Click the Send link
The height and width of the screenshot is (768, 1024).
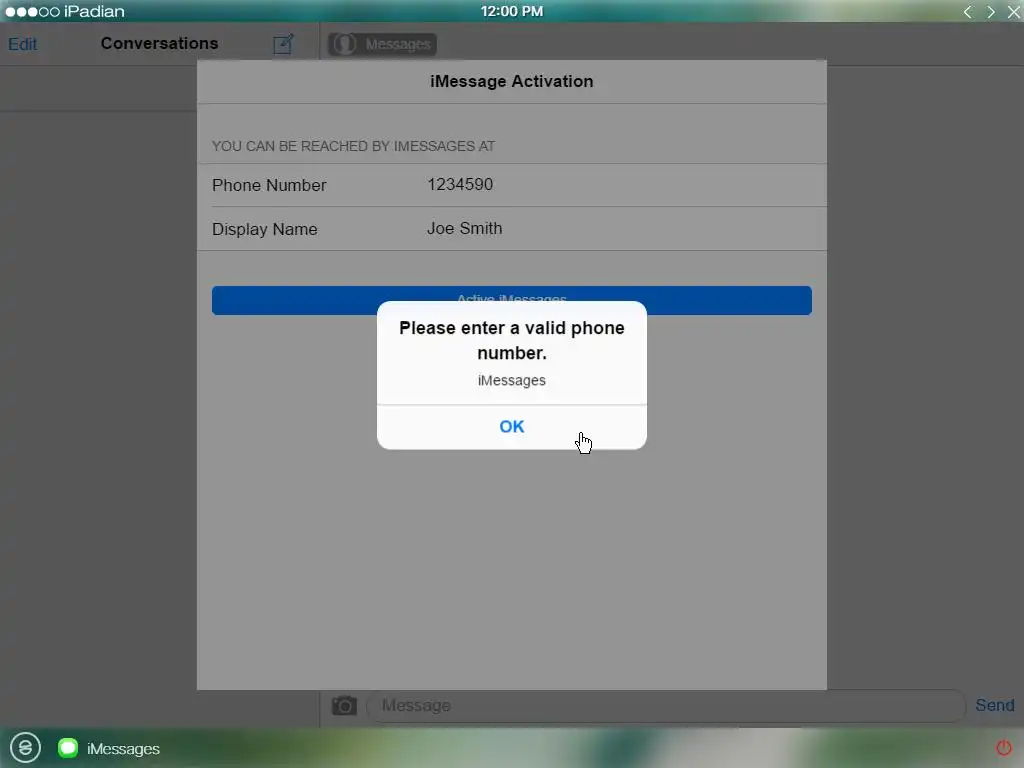(x=994, y=705)
